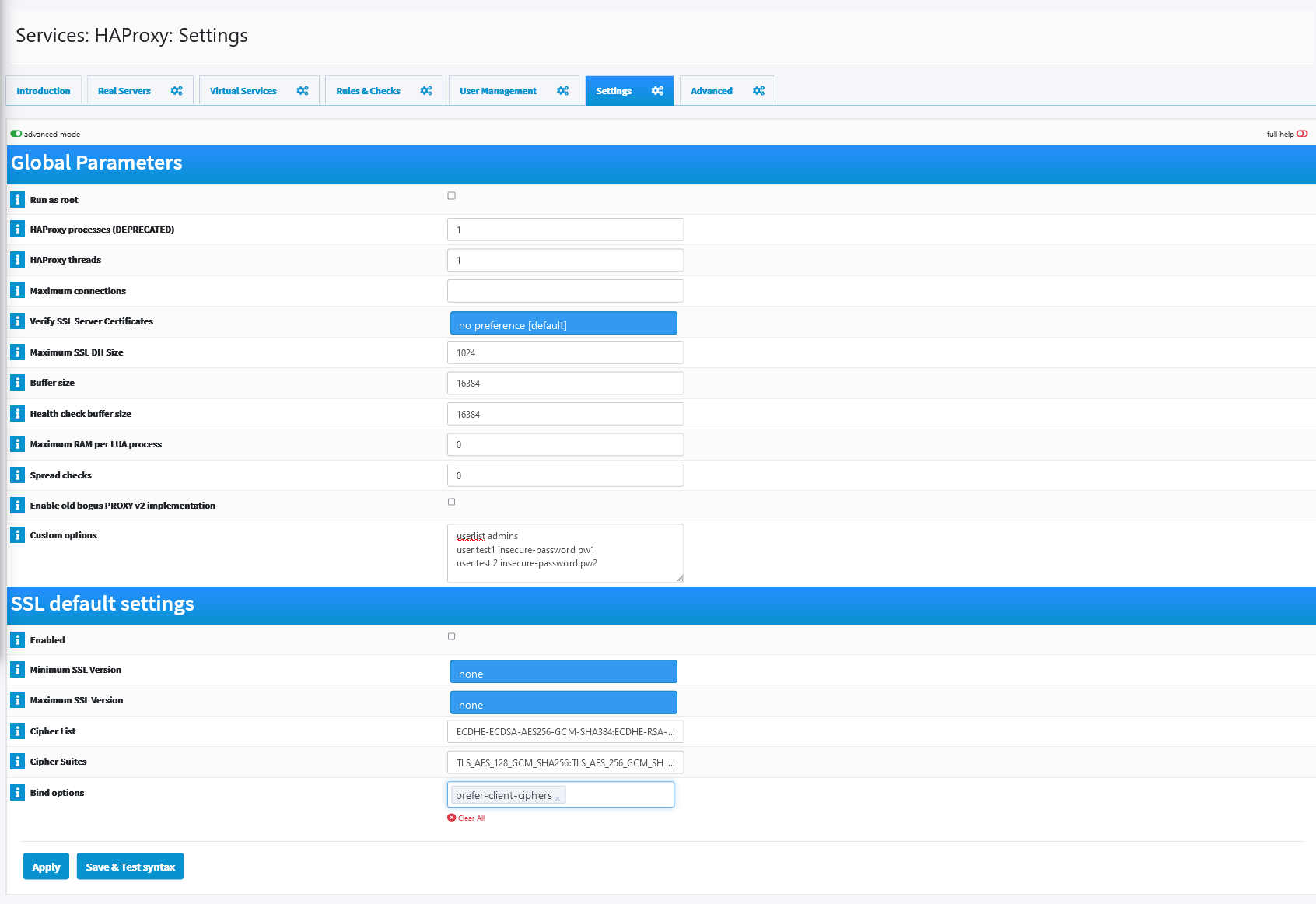Show help for Health check buffer size
Screen dimensions: 1316x904
click(17, 414)
